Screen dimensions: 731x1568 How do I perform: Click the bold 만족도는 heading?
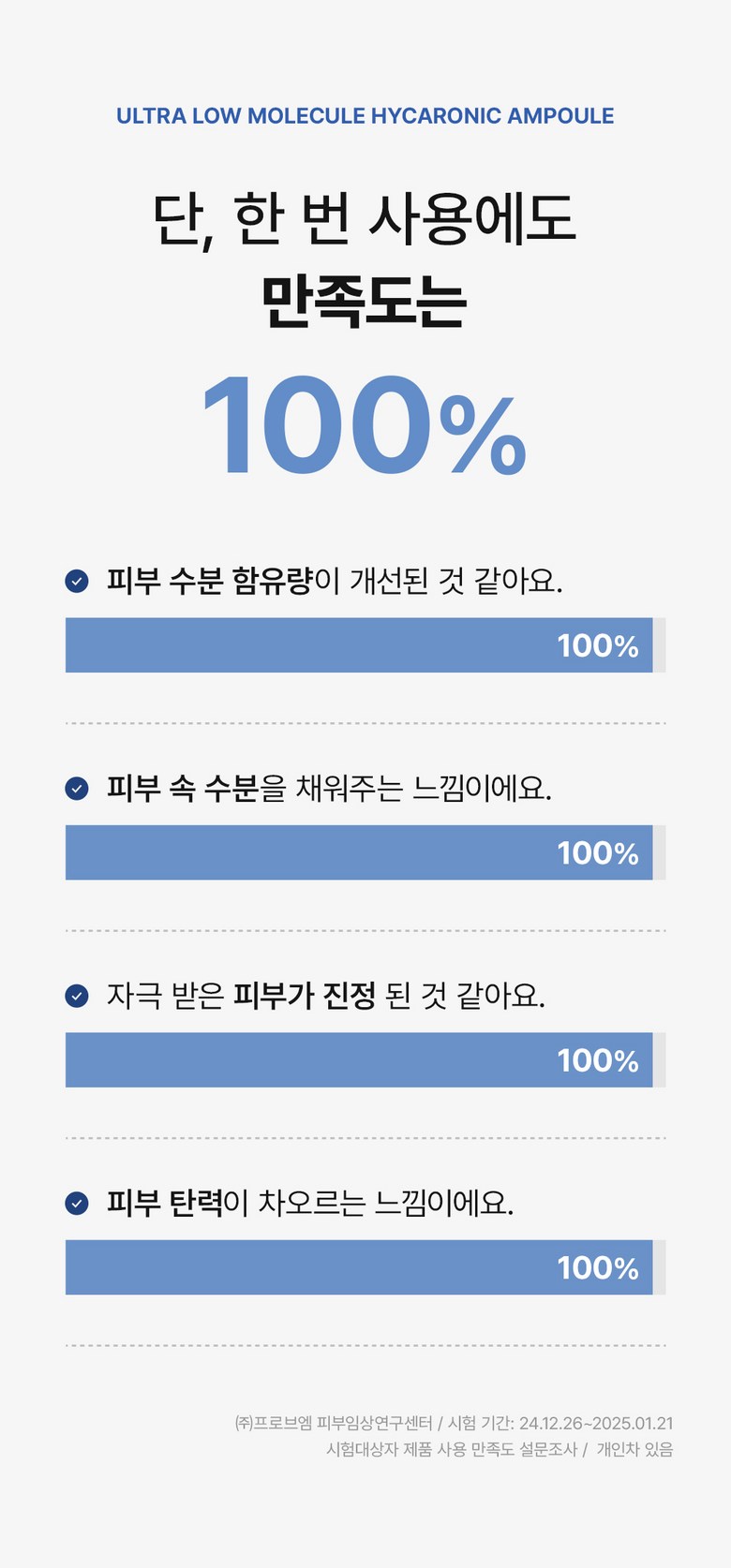[x=364, y=301]
